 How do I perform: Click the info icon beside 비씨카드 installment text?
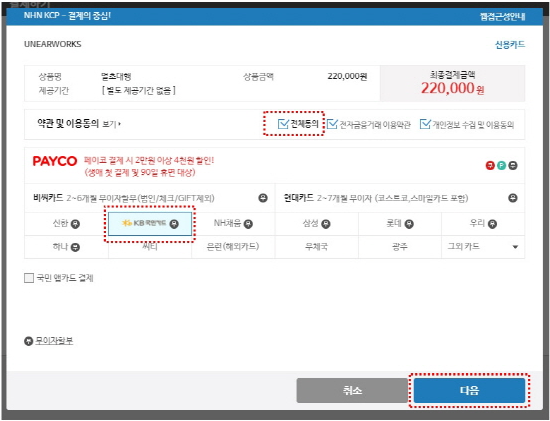click(x=263, y=198)
